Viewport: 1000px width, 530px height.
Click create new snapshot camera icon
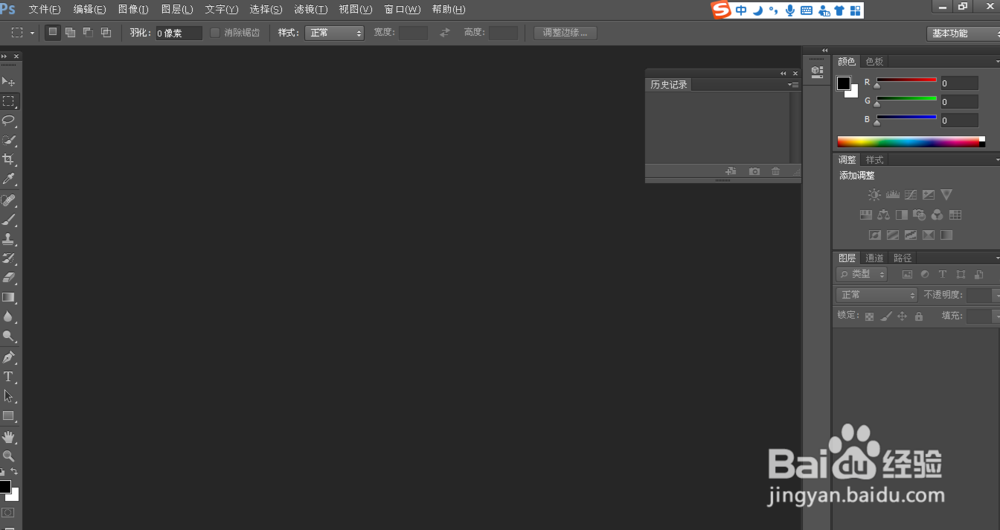click(754, 171)
